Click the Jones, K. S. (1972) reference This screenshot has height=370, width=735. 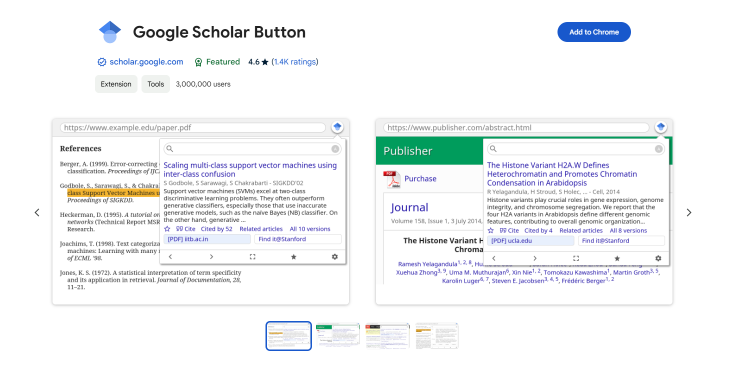pyautogui.click(x=150, y=279)
